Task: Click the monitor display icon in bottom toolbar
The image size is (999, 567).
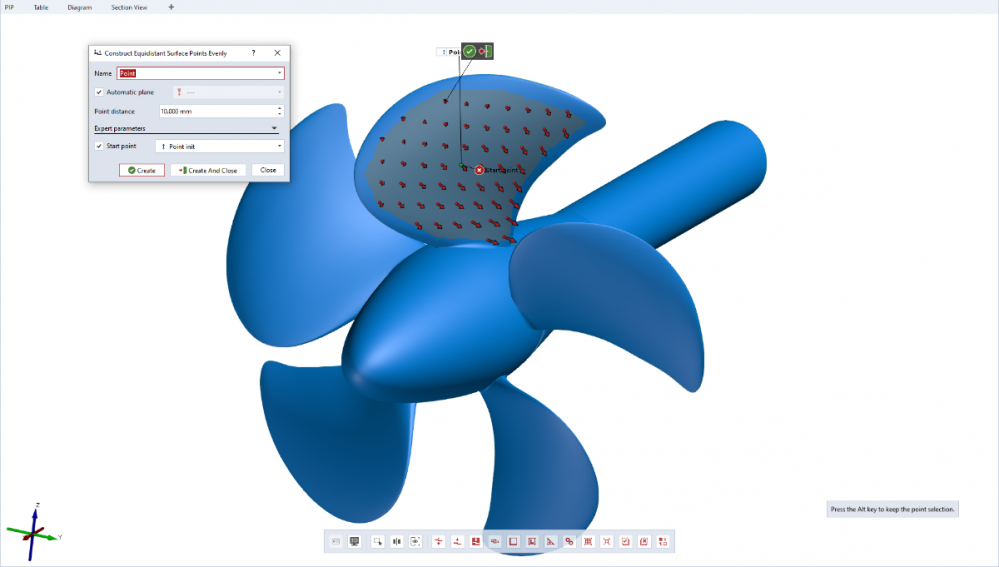Action: pyautogui.click(x=354, y=542)
